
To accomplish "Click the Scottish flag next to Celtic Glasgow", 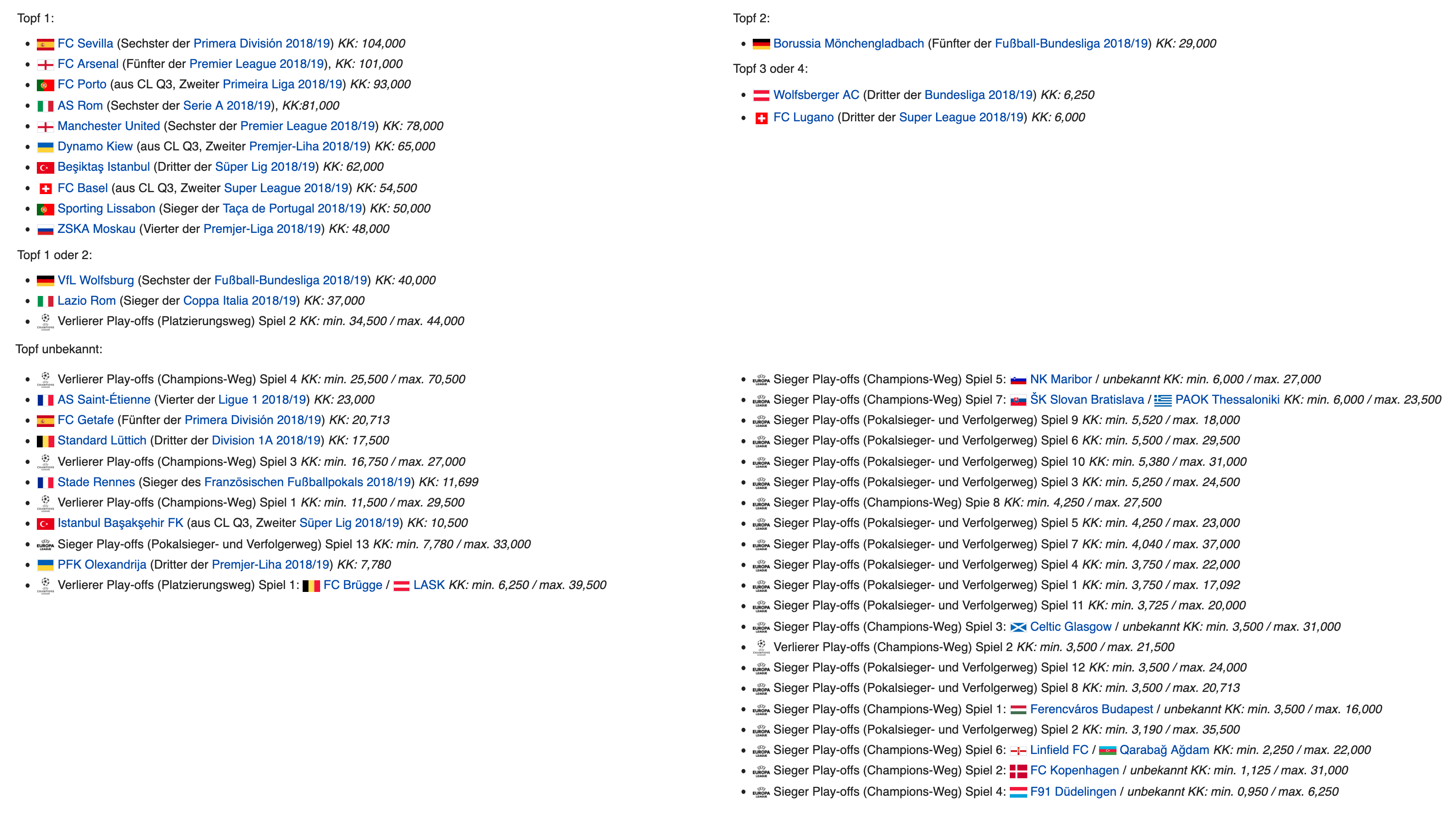I will coord(1018,627).
